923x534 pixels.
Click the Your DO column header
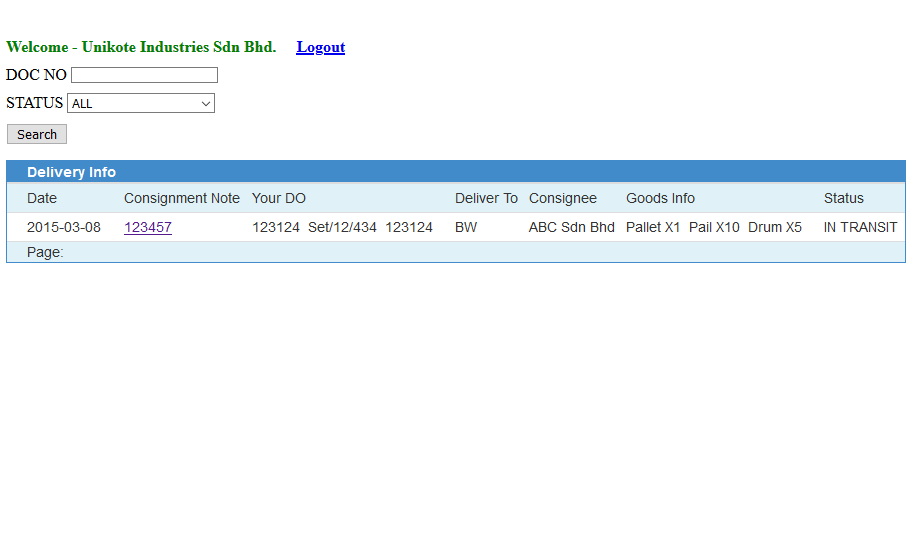[279, 198]
